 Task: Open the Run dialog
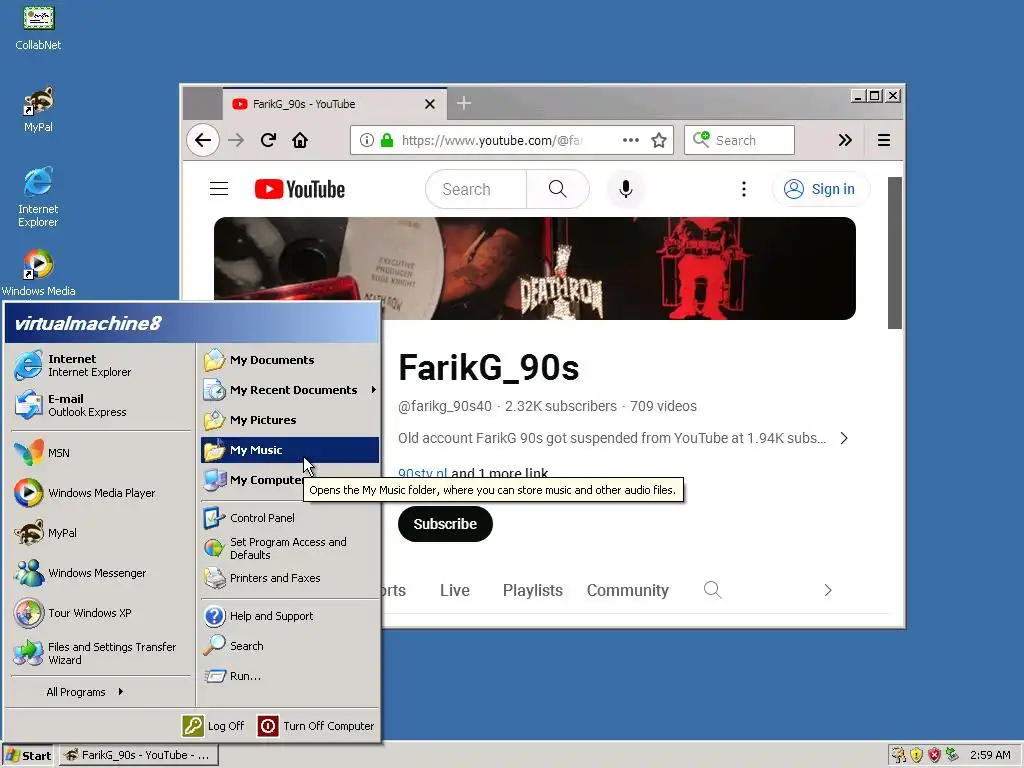coord(289,676)
